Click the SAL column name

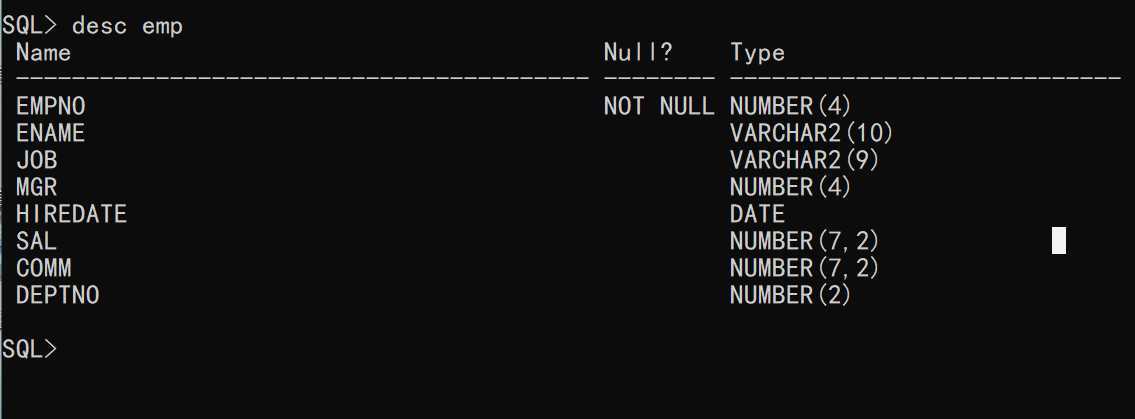[36, 241]
